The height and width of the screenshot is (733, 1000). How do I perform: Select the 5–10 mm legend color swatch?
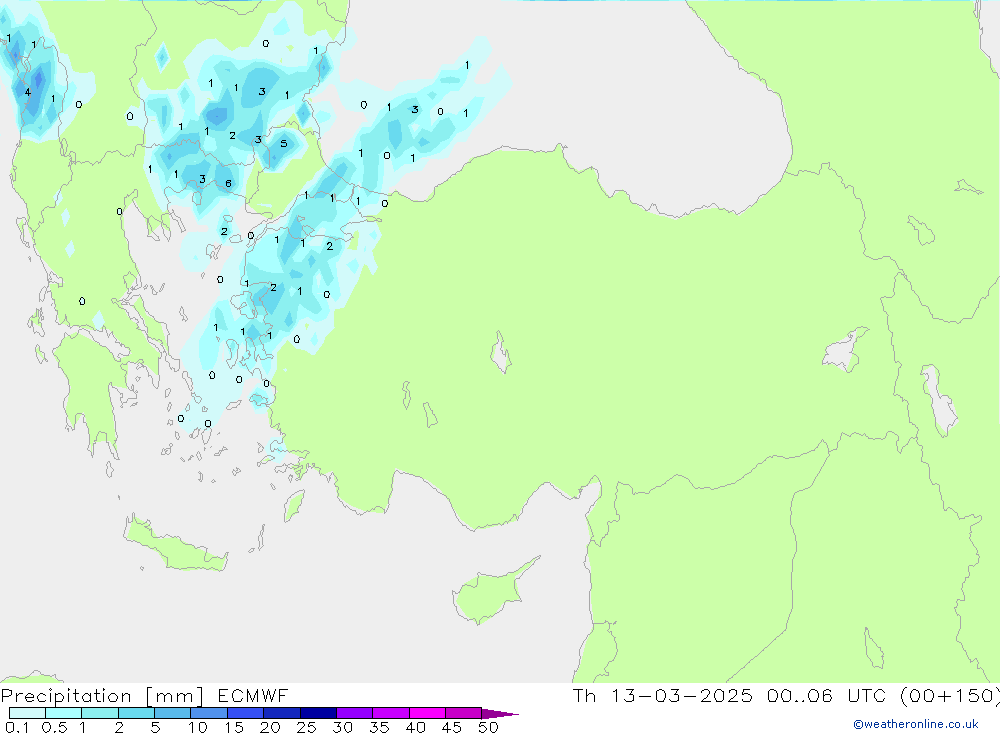[x=172, y=713]
